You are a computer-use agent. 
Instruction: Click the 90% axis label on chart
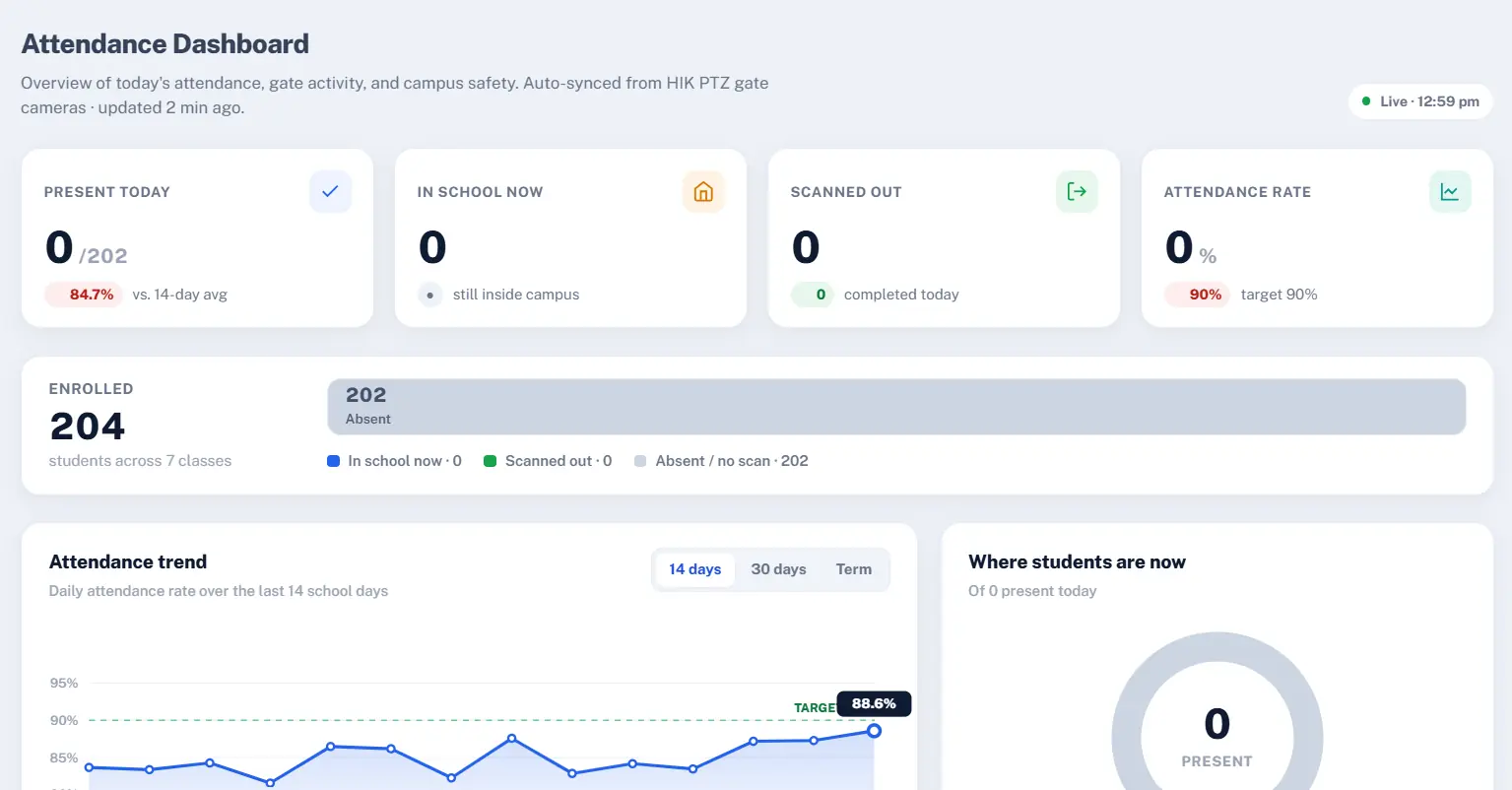tap(64, 720)
